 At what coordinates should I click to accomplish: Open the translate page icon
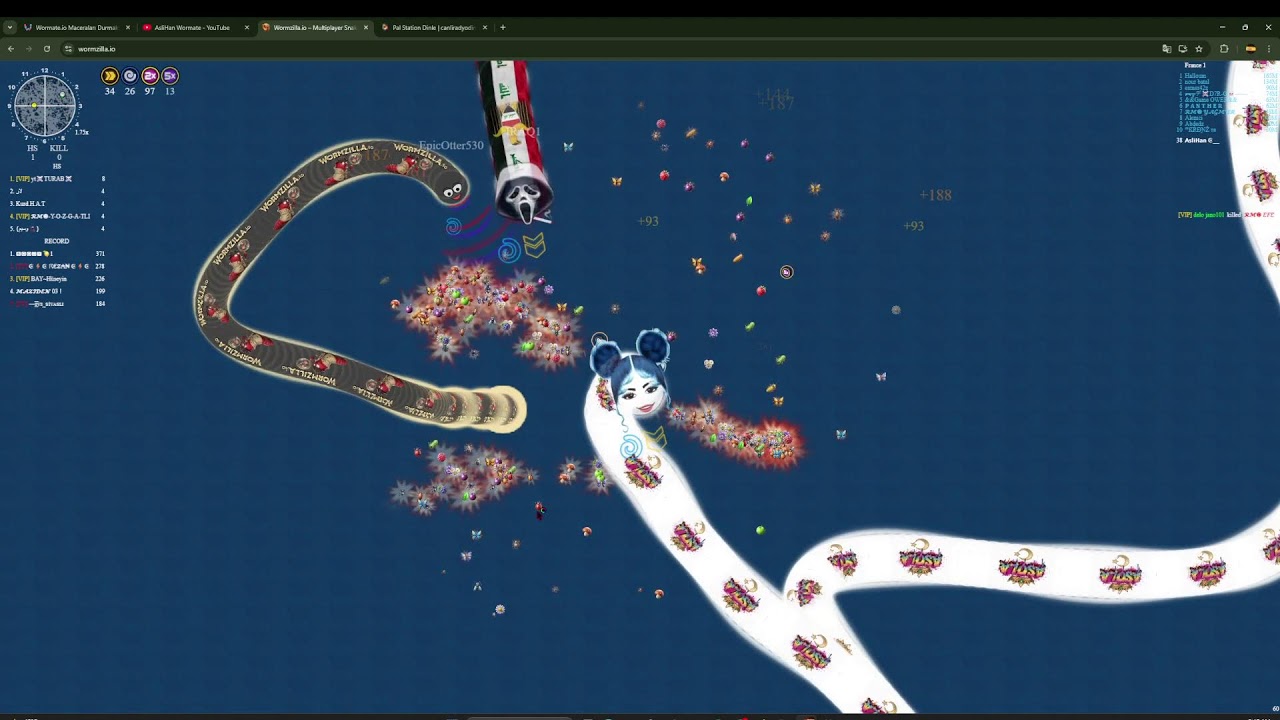point(1166,48)
